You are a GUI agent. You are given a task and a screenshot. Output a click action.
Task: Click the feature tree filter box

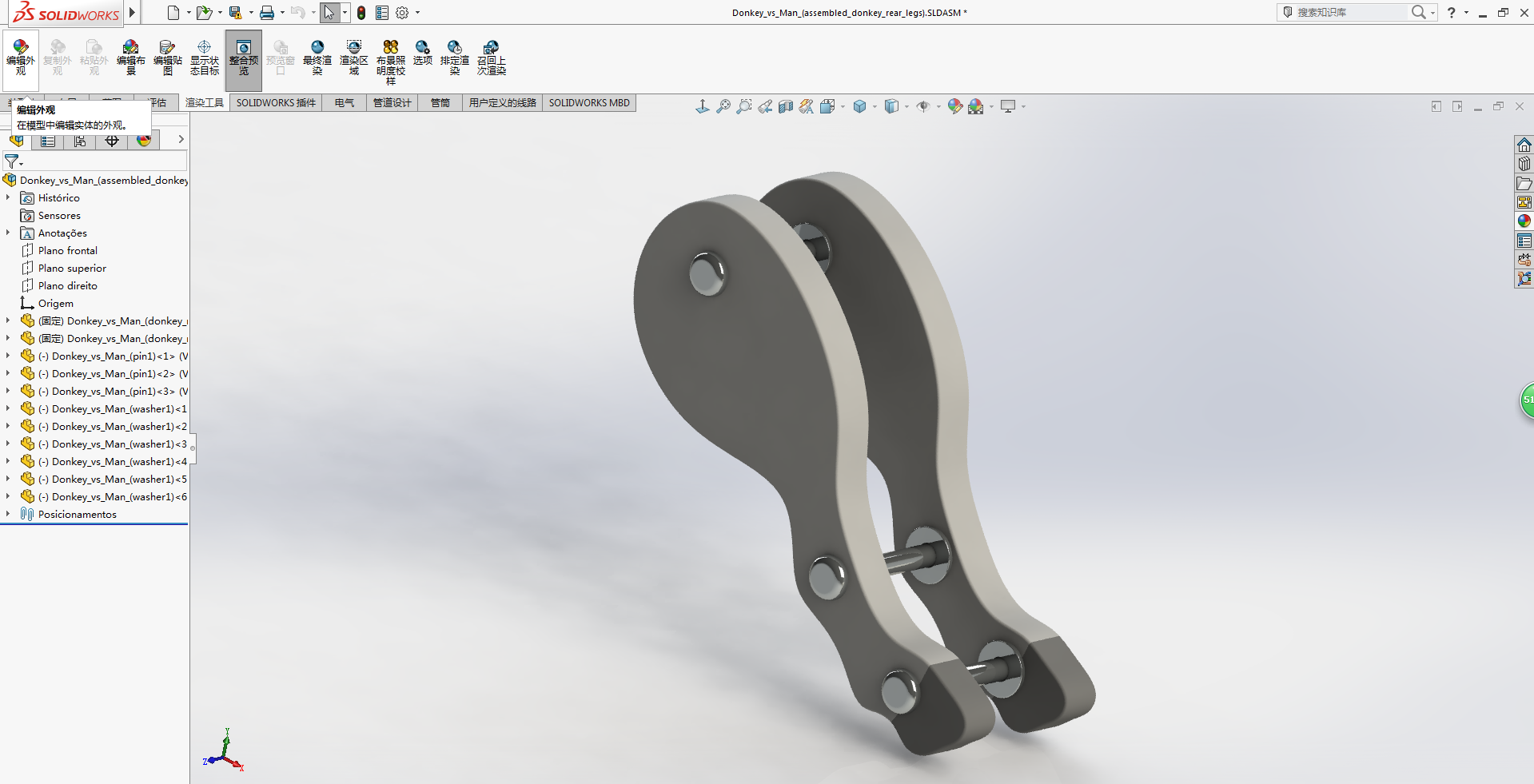[95, 161]
